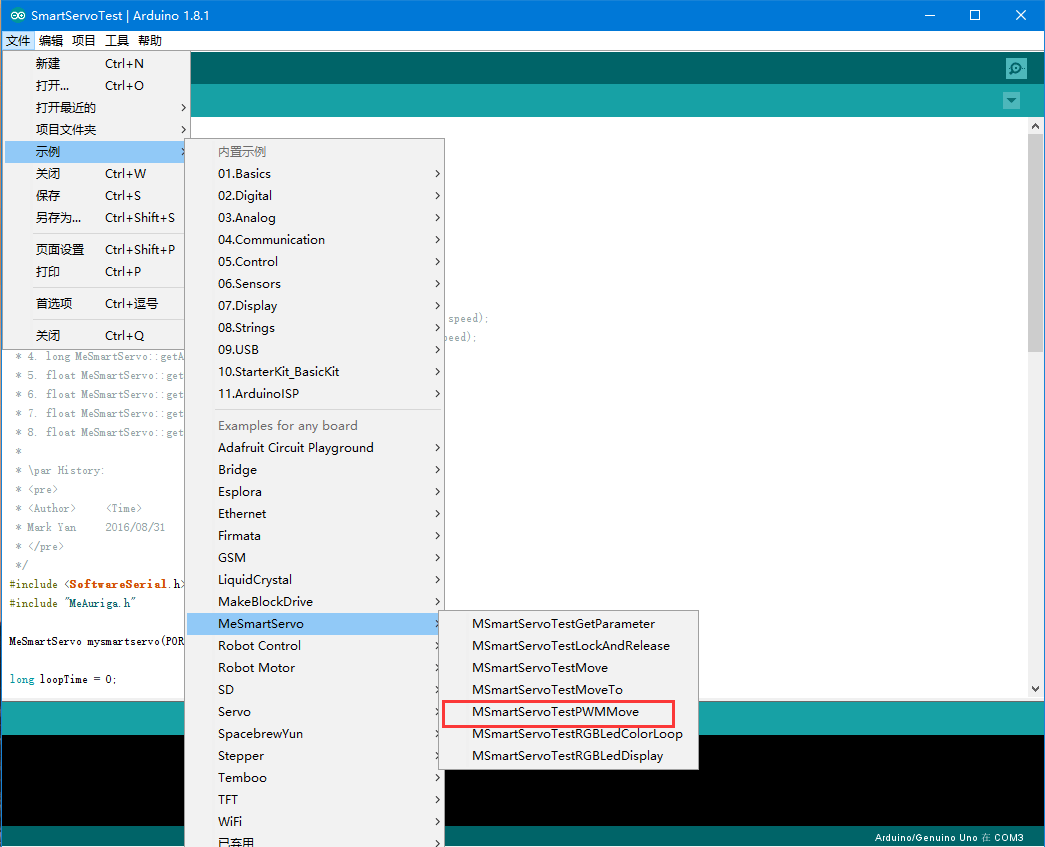Screen dimensions: 1045x847
Task: Choose 打印 menu entry
Action: 95,271
